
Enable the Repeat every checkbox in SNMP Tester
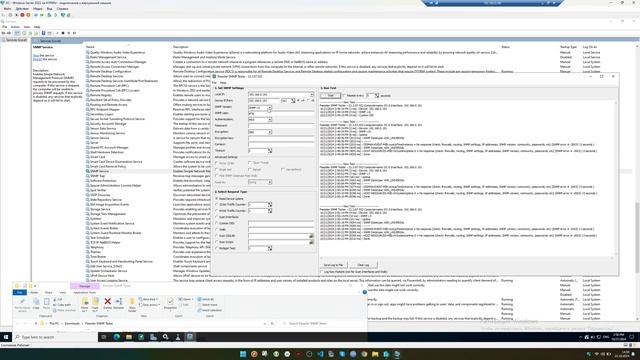coord(344,96)
